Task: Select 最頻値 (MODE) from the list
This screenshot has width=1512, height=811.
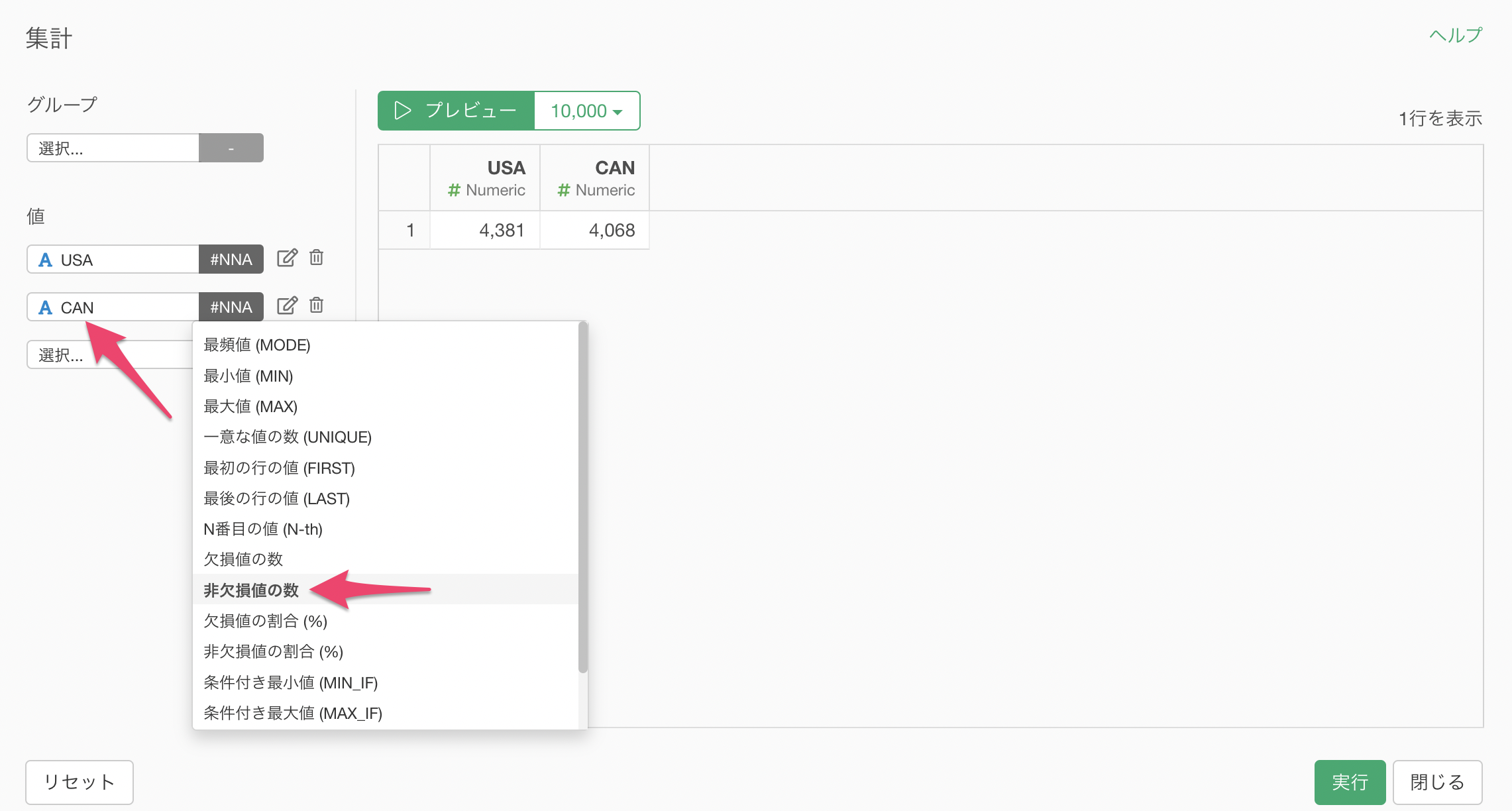Action: pos(257,345)
